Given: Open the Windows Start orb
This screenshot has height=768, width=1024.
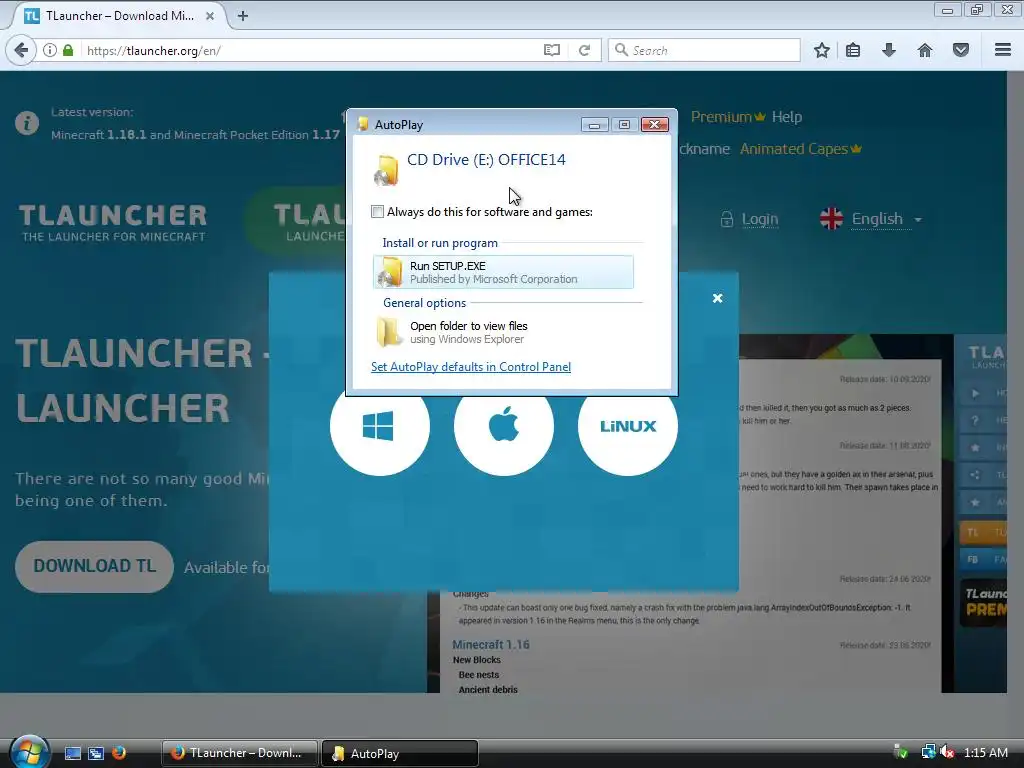Looking at the screenshot, I should (x=29, y=752).
